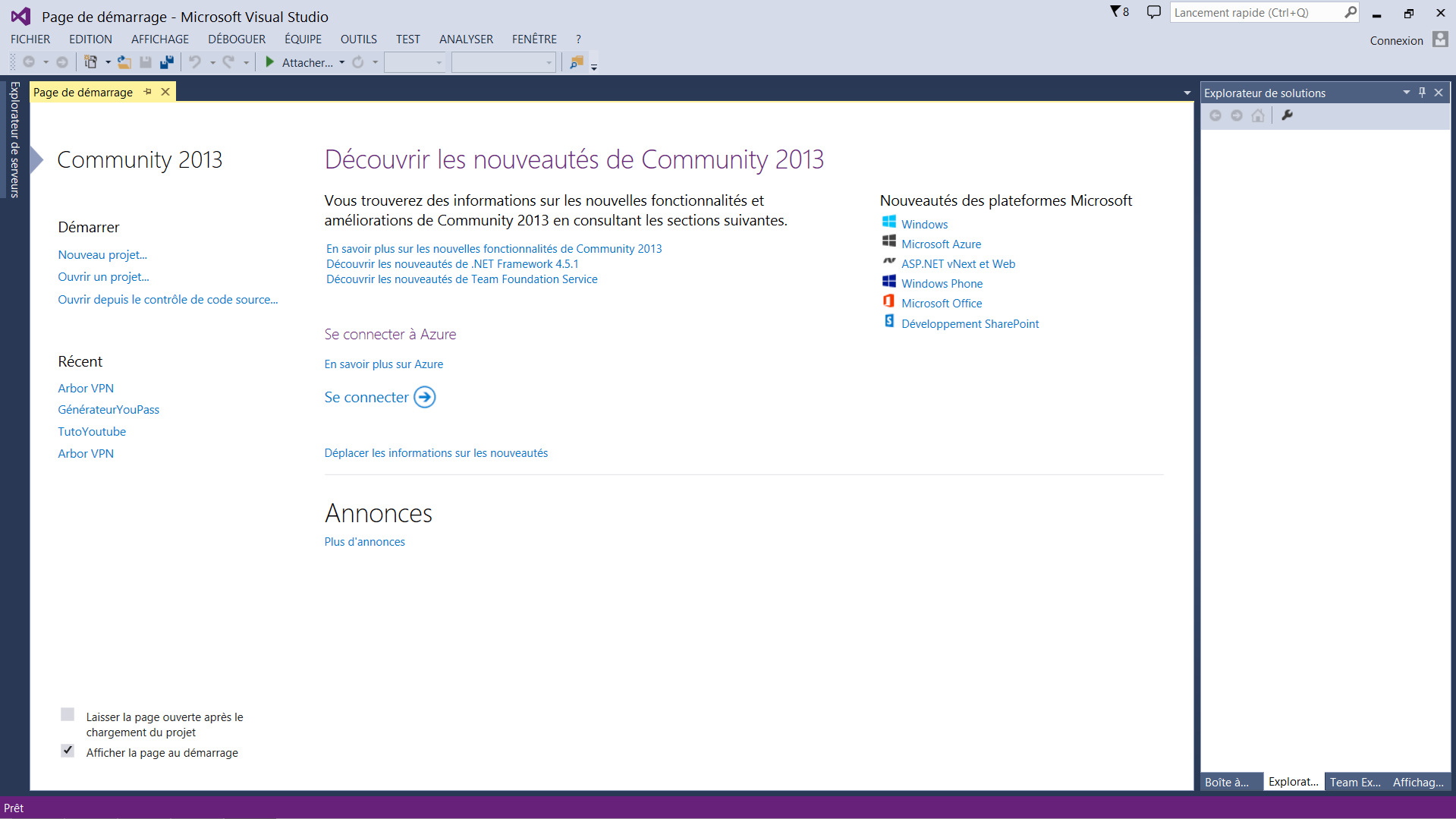Open the AFFICHAGE menu
The height and width of the screenshot is (819, 1456).
click(x=160, y=39)
